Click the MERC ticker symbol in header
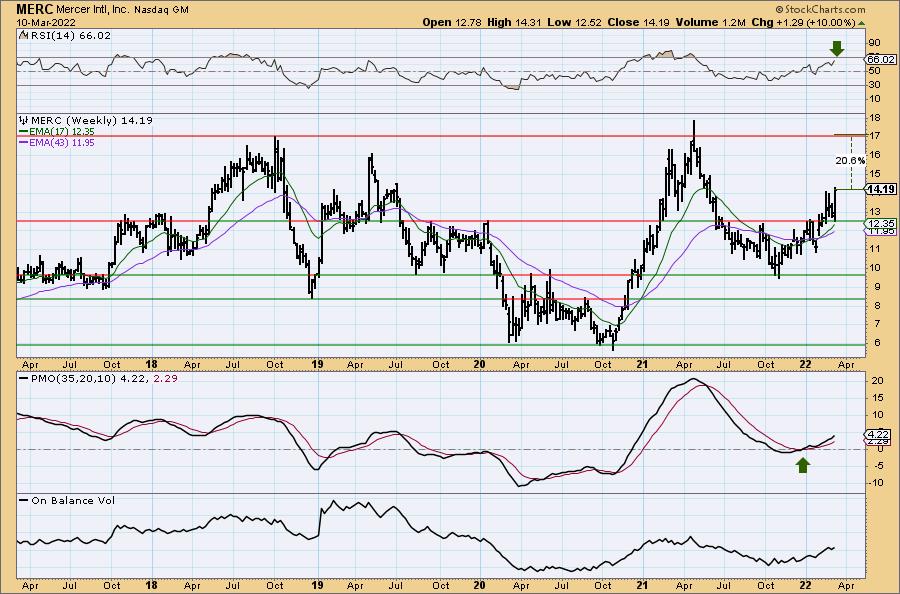The width and height of the screenshot is (900, 594). point(35,10)
